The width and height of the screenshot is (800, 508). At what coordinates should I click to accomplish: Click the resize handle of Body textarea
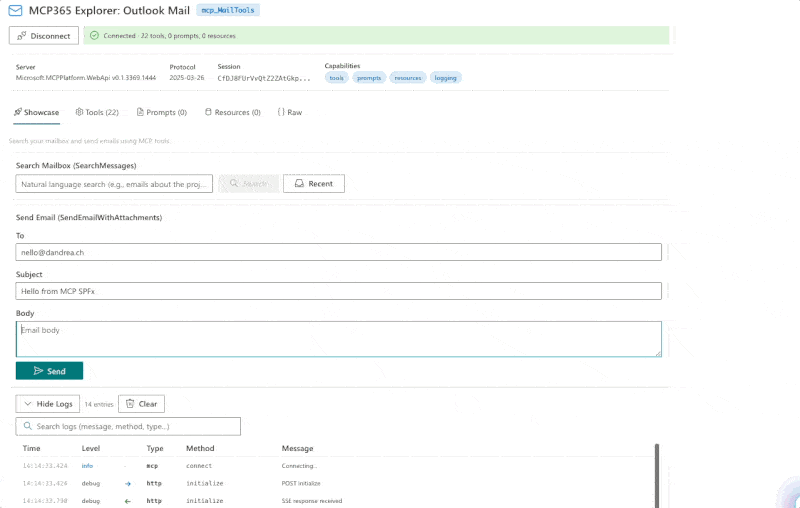pyautogui.click(x=658, y=353)
